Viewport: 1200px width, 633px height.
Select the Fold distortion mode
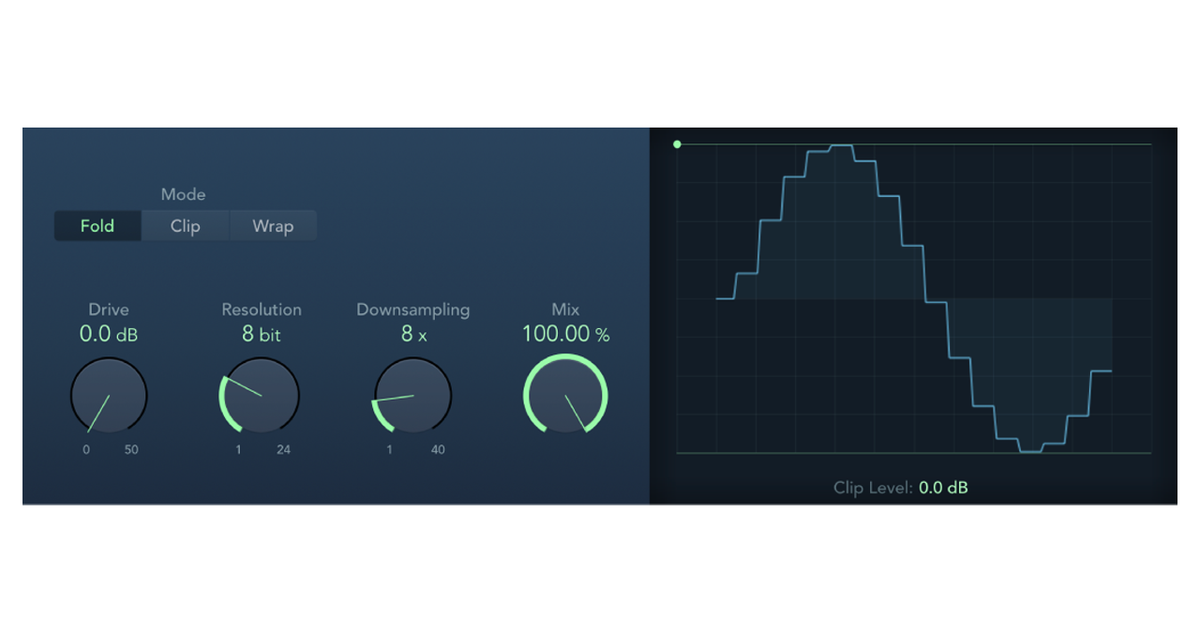click(x=96, y=225)
